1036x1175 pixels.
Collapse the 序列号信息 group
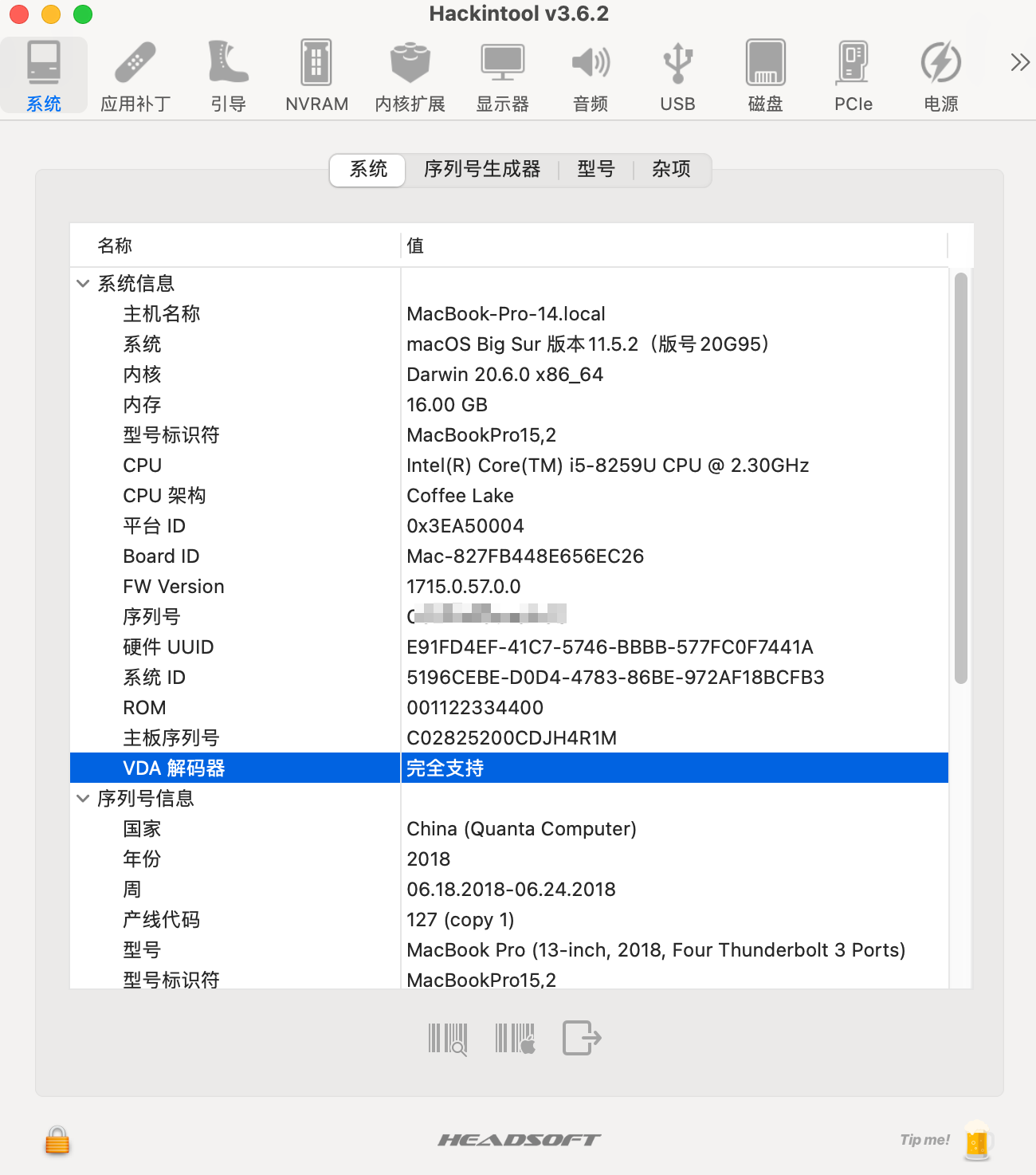coord(83,799)
